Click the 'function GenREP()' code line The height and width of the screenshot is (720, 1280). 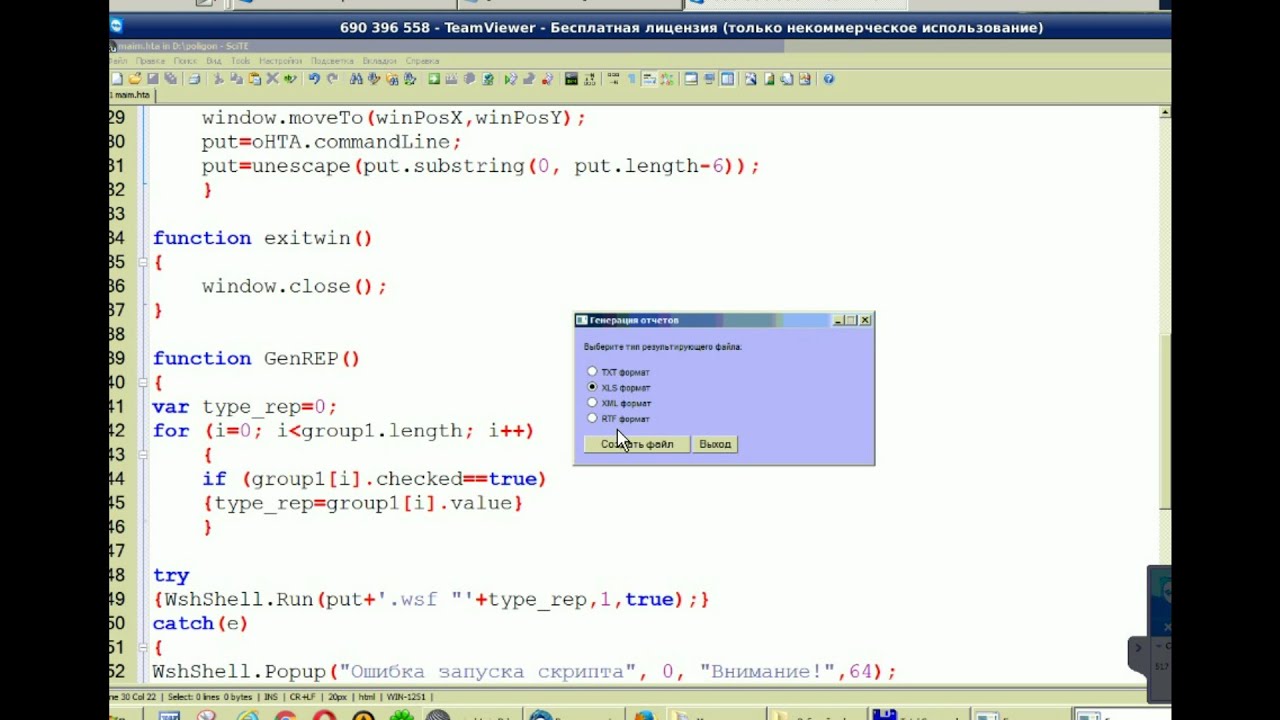[x=256, y=358]
